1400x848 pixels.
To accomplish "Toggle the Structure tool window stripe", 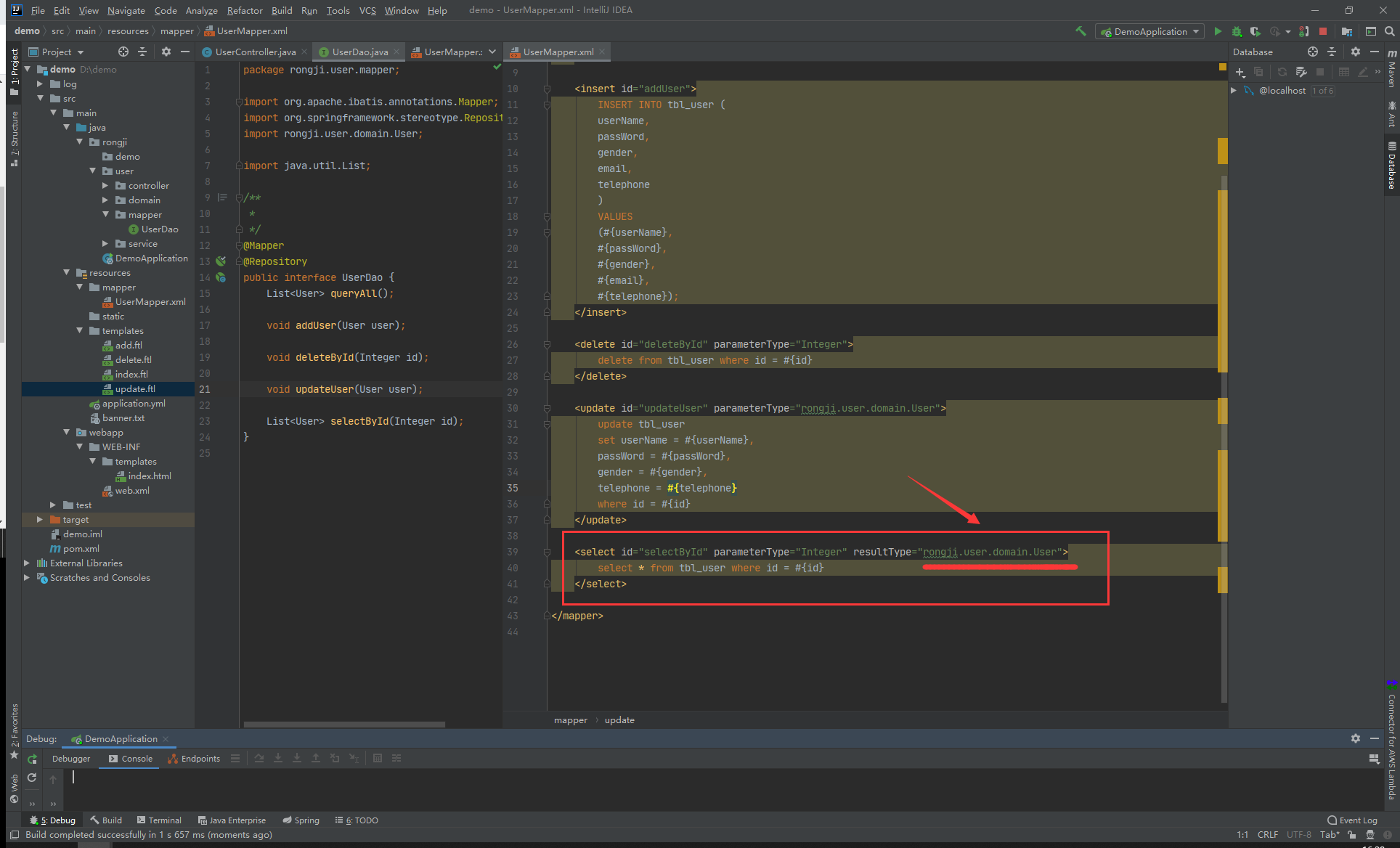I will pos(14,138).
